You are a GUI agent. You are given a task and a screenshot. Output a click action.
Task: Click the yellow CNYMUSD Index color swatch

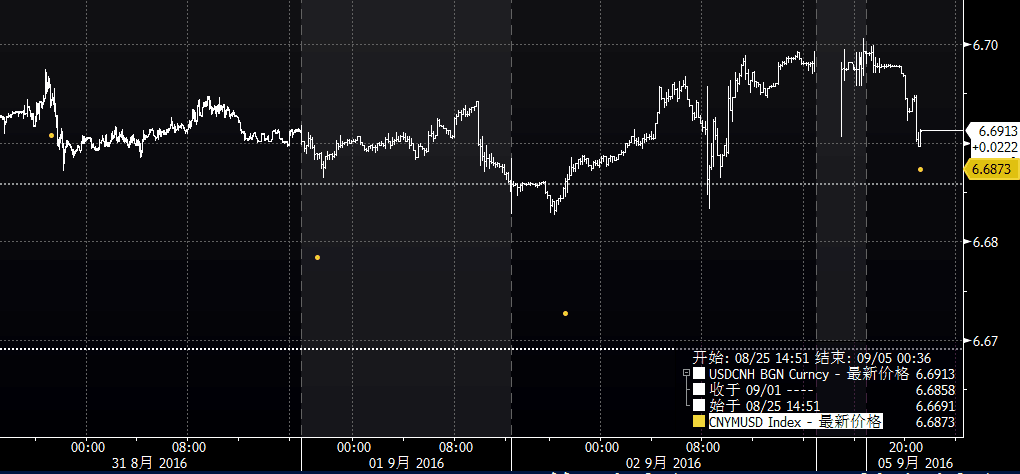(x=699, y=422)
